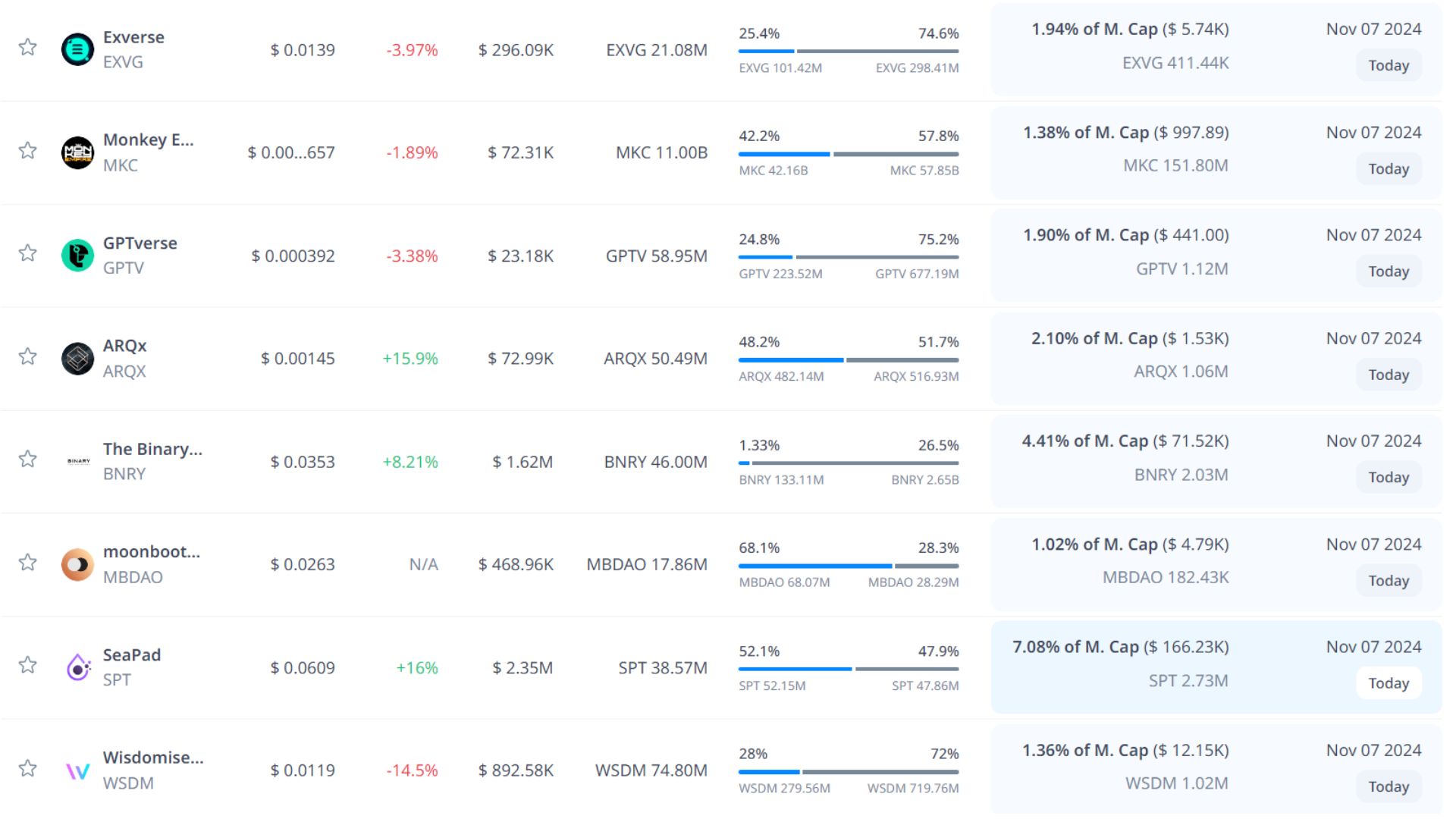This screenshot has height=819, width=1456.
Task: Click the Monkey Empire MKC logo icon
Action: [77, 152]
